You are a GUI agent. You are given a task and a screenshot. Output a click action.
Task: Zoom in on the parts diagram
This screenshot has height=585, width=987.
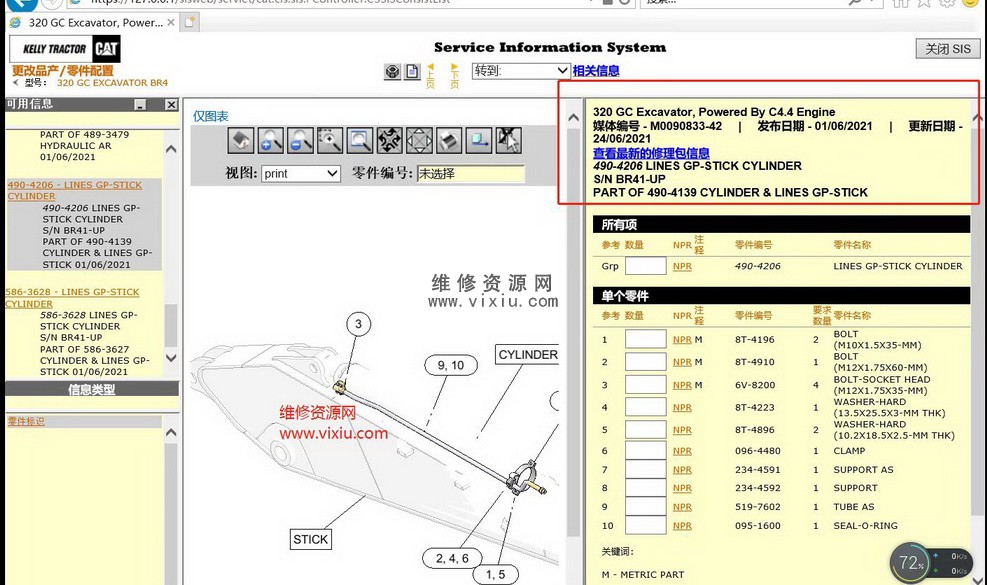click(271, 140)
